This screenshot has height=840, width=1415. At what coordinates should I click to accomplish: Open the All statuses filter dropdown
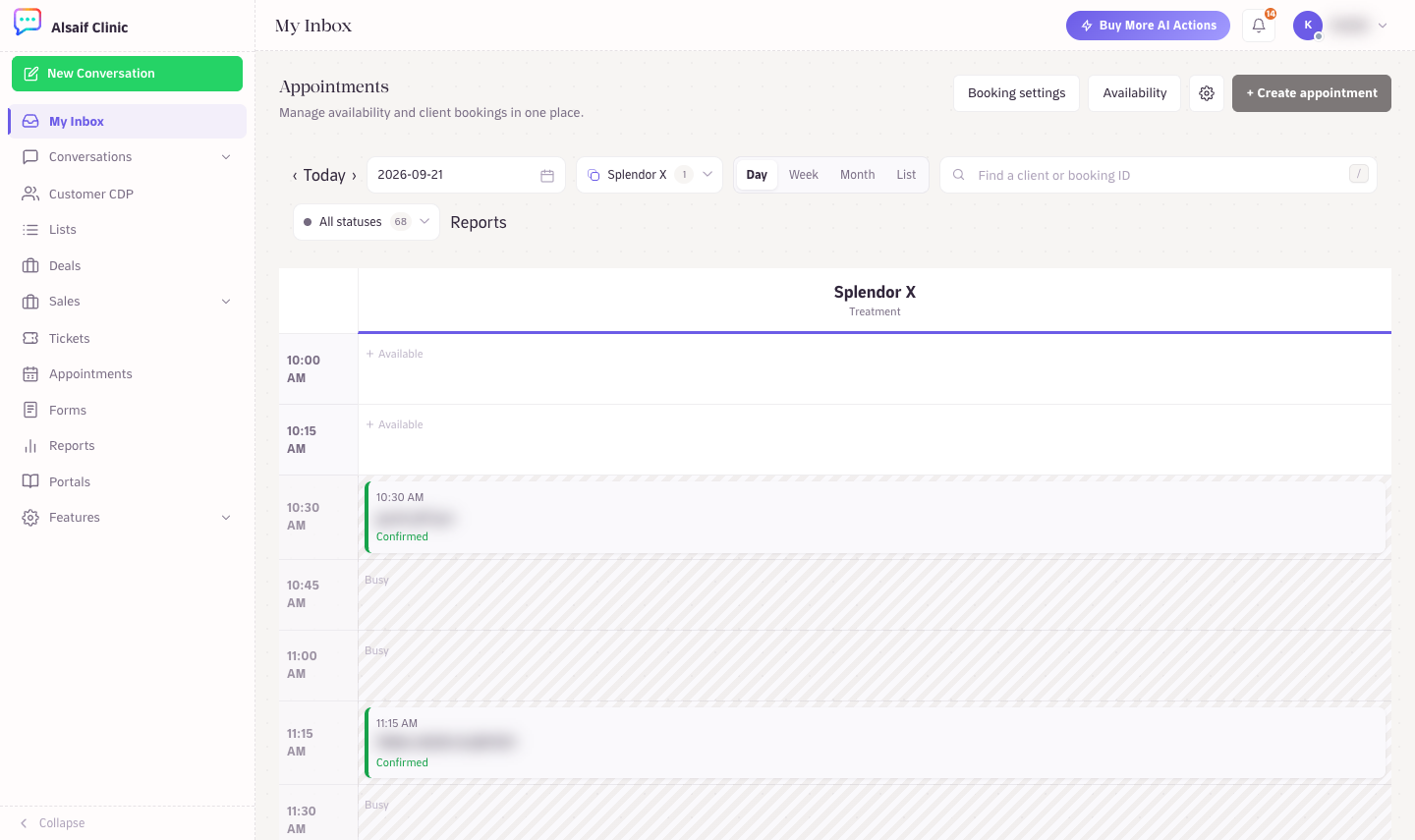click(367, 222)
